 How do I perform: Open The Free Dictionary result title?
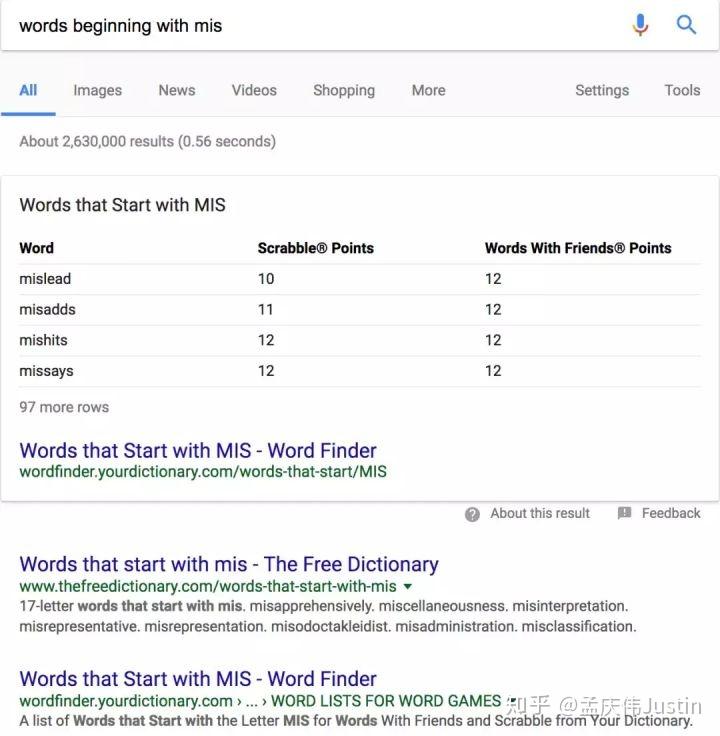click(229, 564)
